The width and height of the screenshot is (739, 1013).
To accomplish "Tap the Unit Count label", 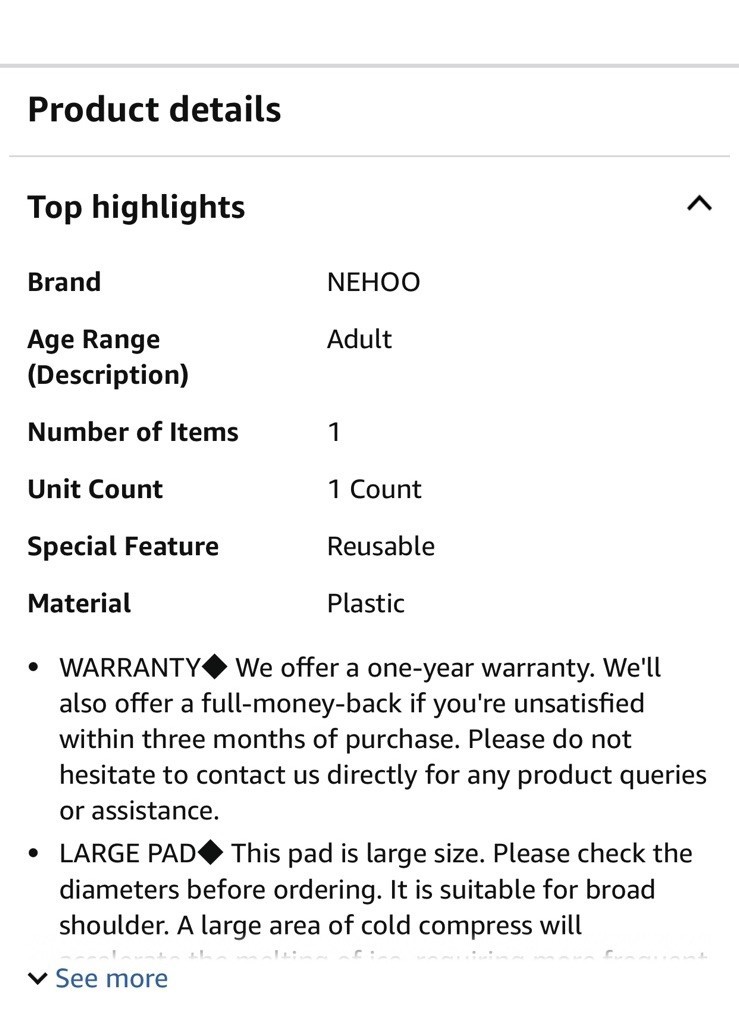I will click(x=95, y=489).
